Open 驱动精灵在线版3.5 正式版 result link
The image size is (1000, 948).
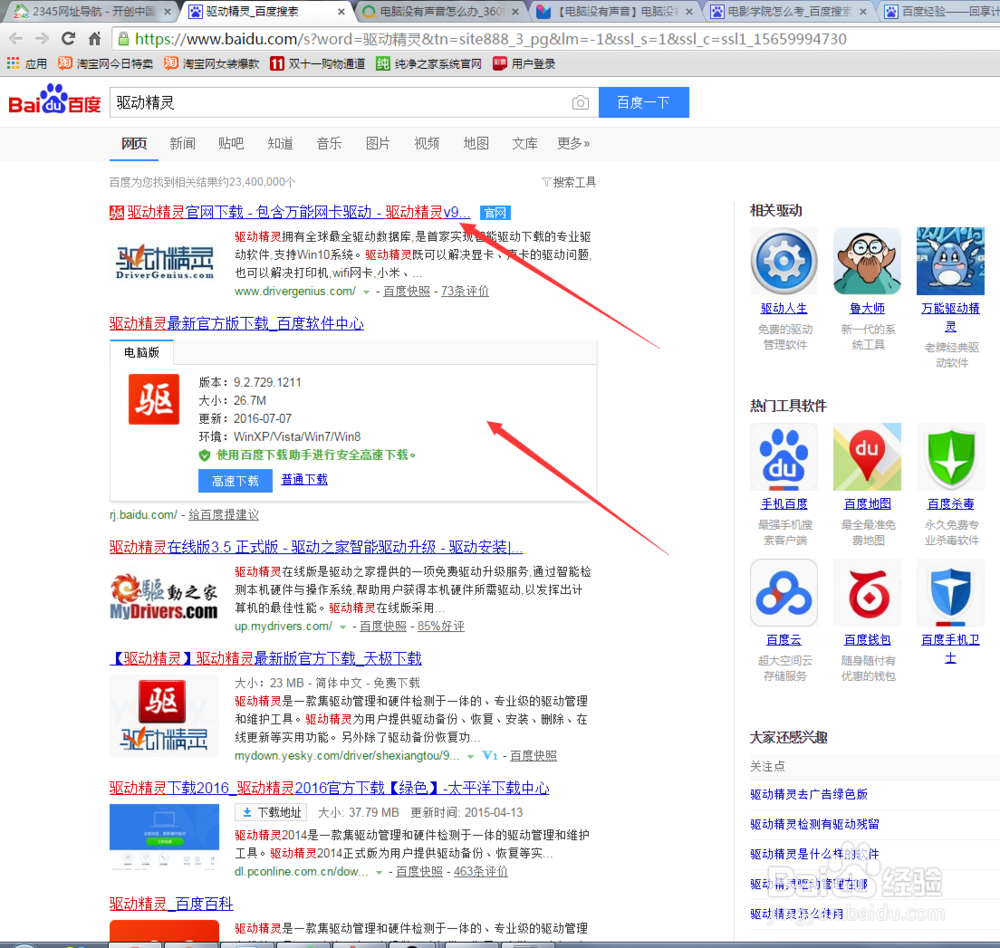point(316,547)
